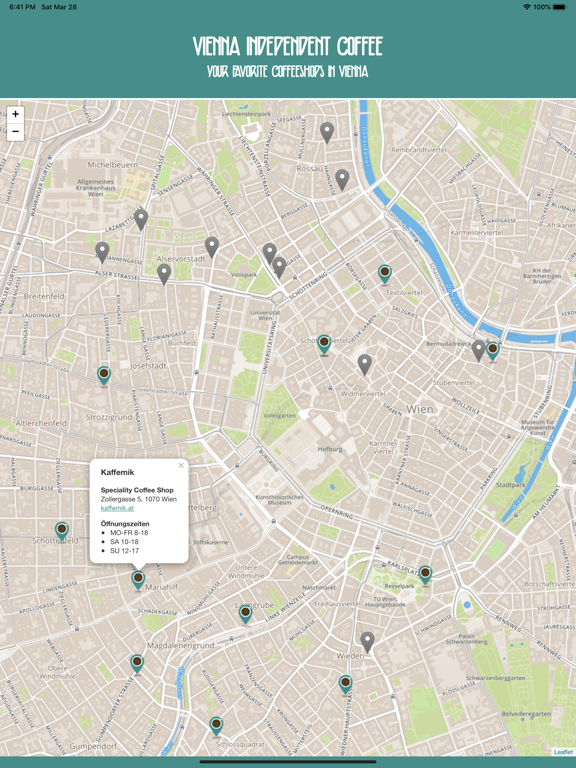The height and width of the screenshot is (768, 576).
Task: Select the gray marker beside Hahngasse near Rossau
Action: (x=342, y=180)
